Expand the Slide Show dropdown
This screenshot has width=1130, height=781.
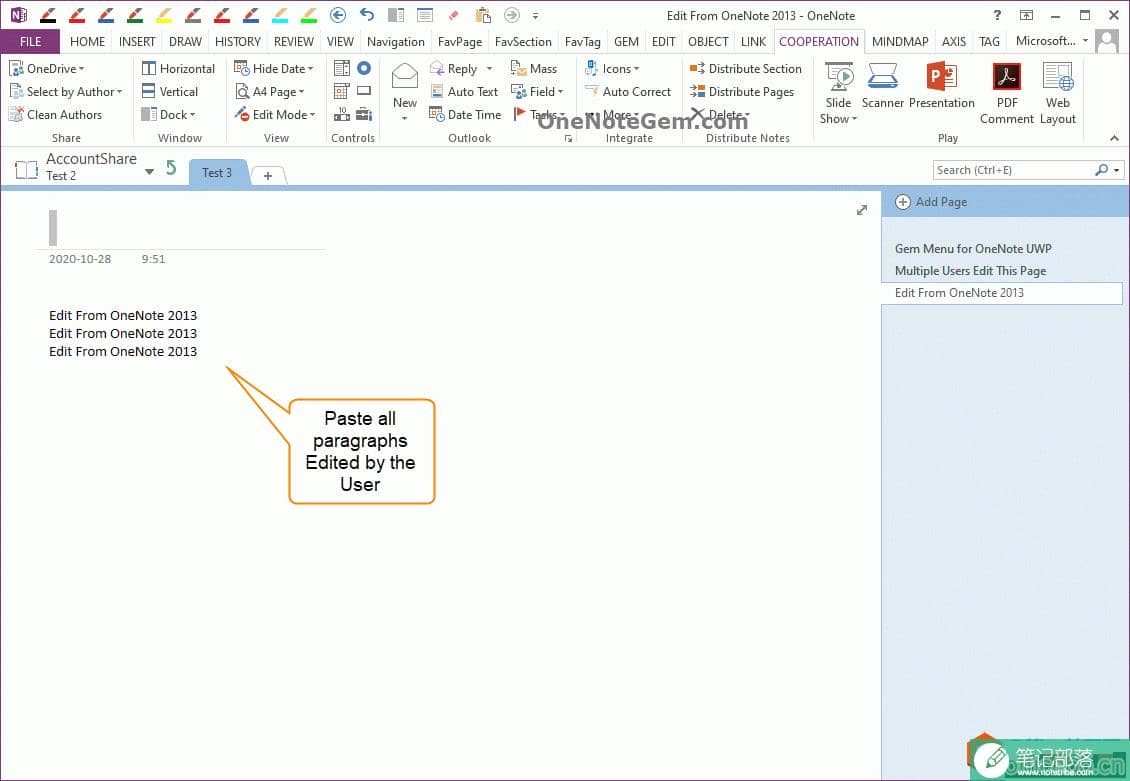click(838, 94)
